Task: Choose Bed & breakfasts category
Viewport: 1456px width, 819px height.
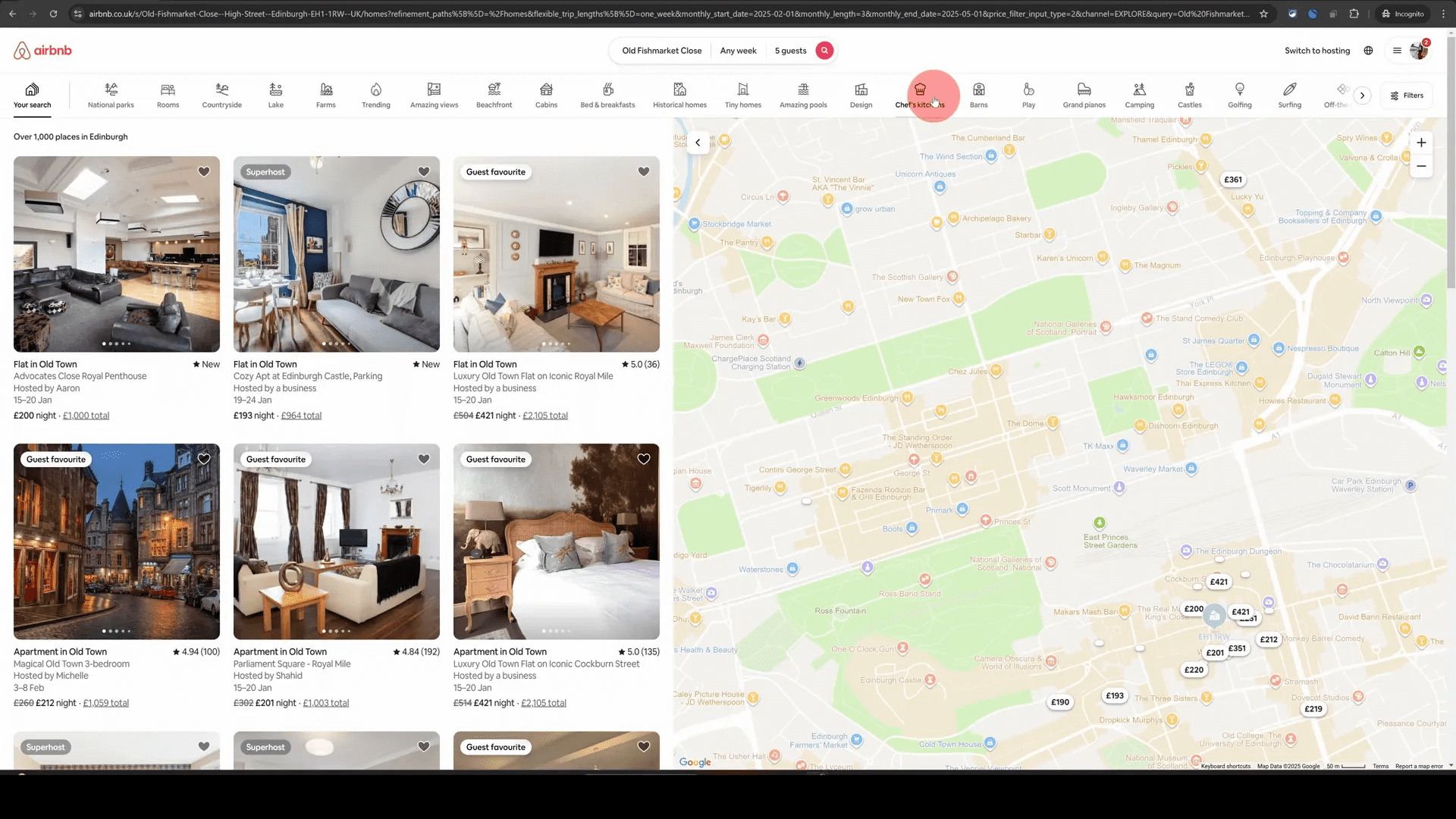Action: coord(607,96)
